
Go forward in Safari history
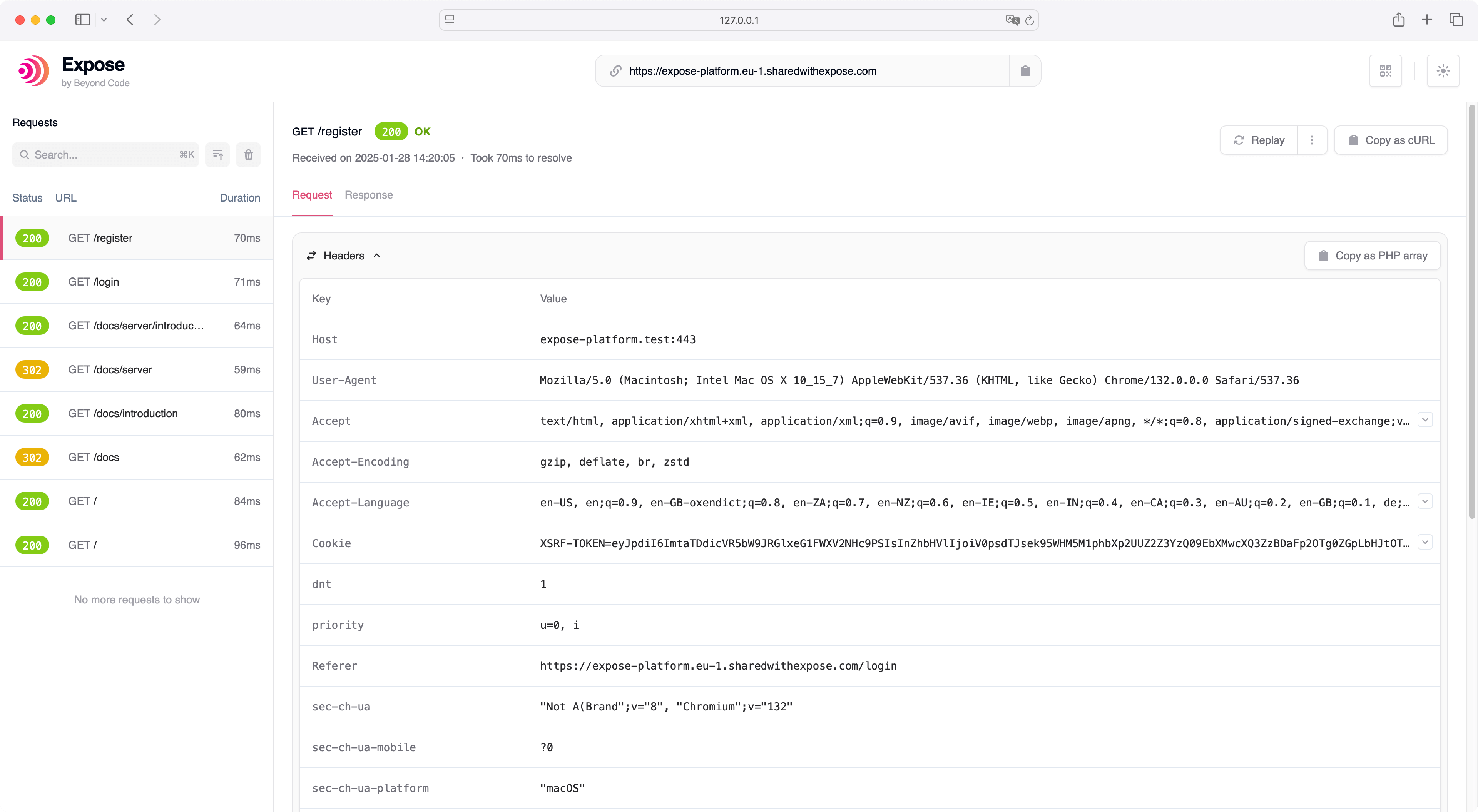coord(157,20)
